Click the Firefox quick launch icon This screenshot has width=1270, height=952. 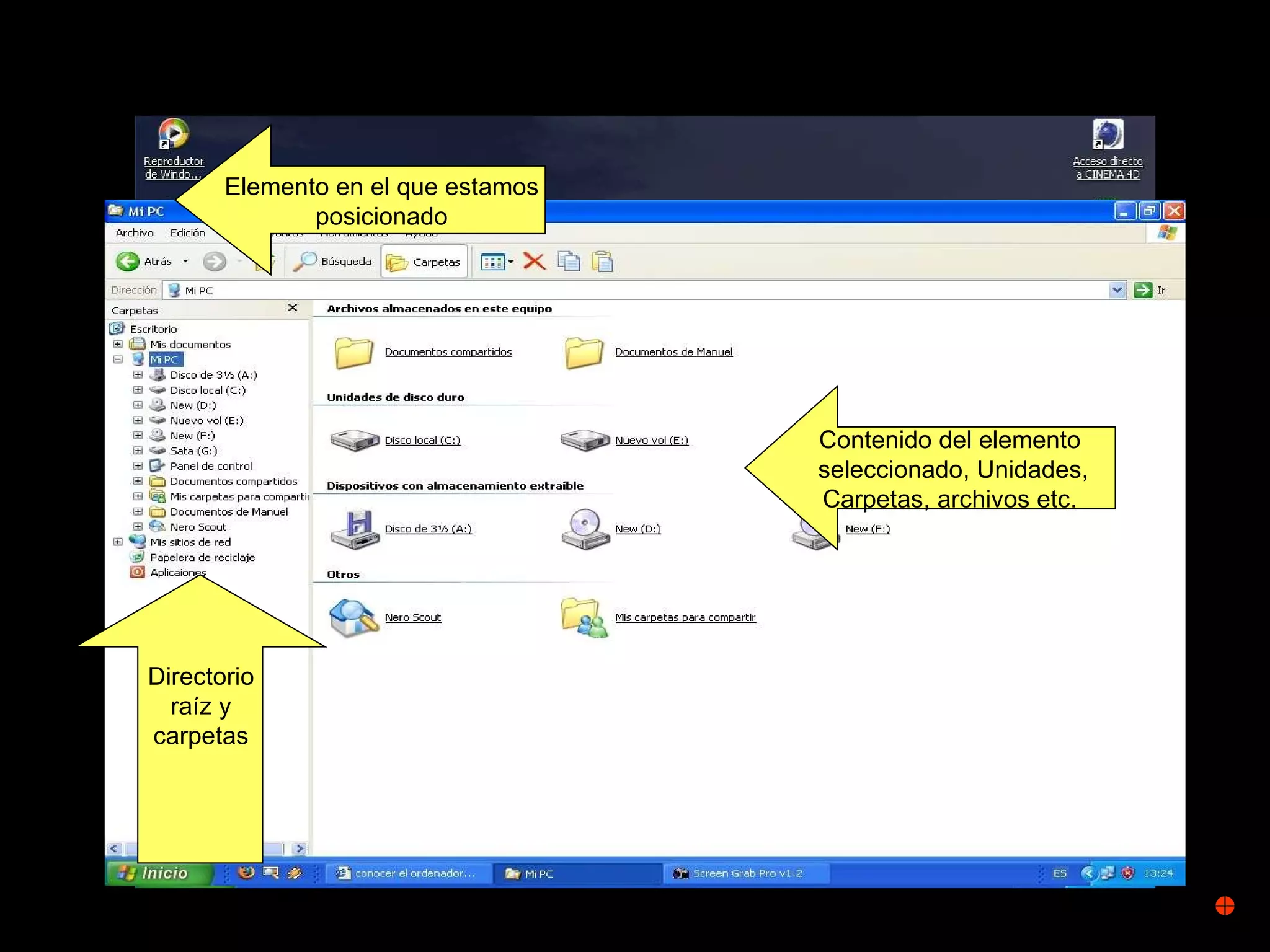[x=246, y=873]
